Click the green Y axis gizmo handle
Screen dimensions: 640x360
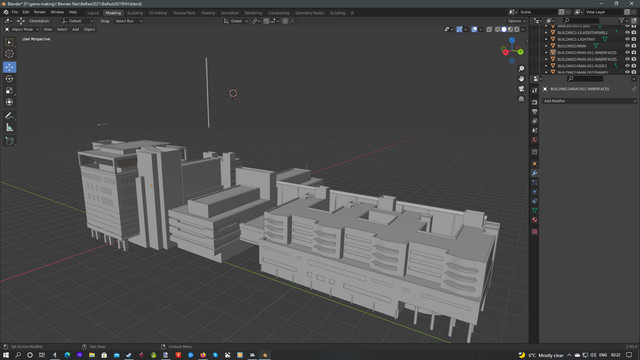(520, 52)
